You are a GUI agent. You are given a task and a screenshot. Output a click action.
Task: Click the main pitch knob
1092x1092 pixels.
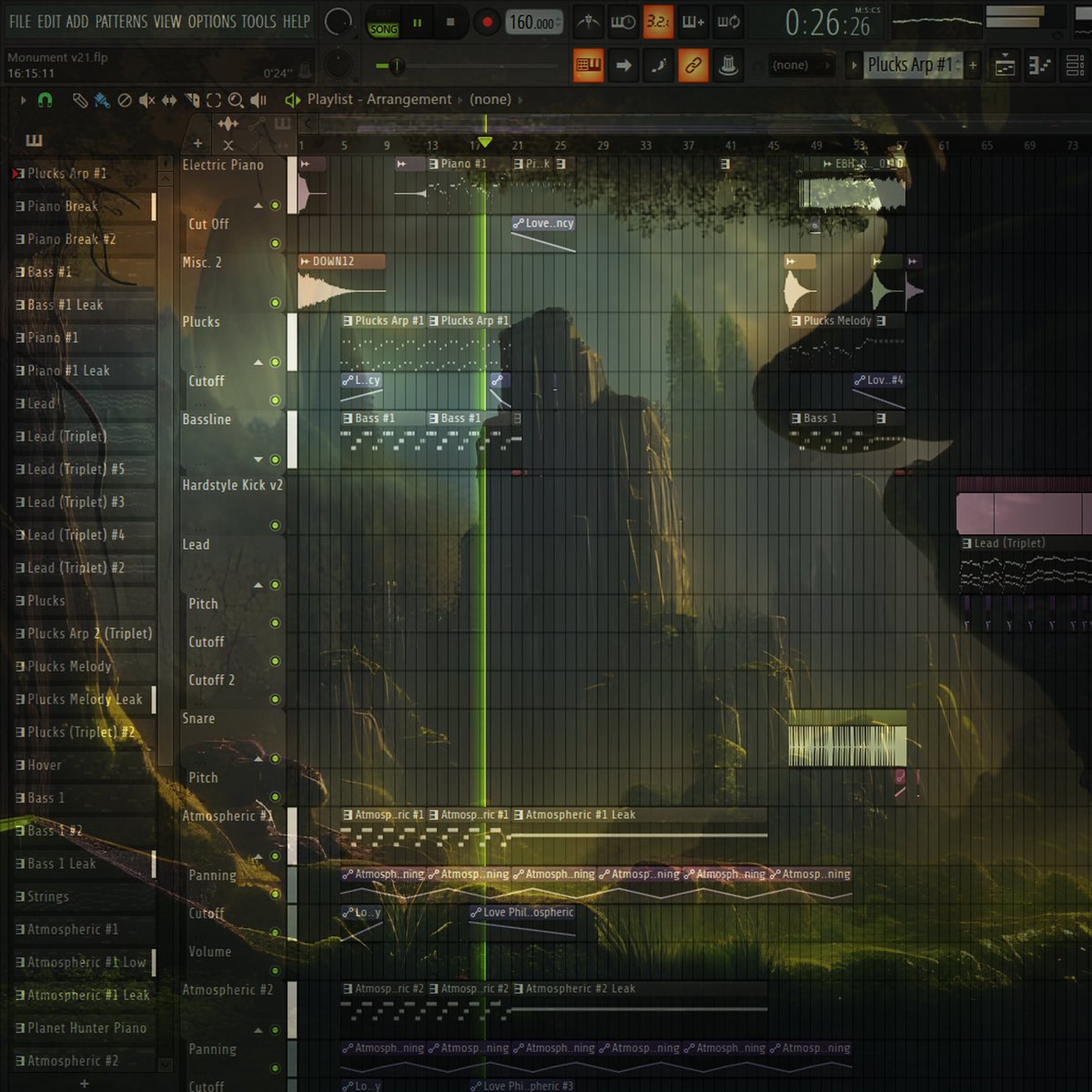[x=338, y=65]
